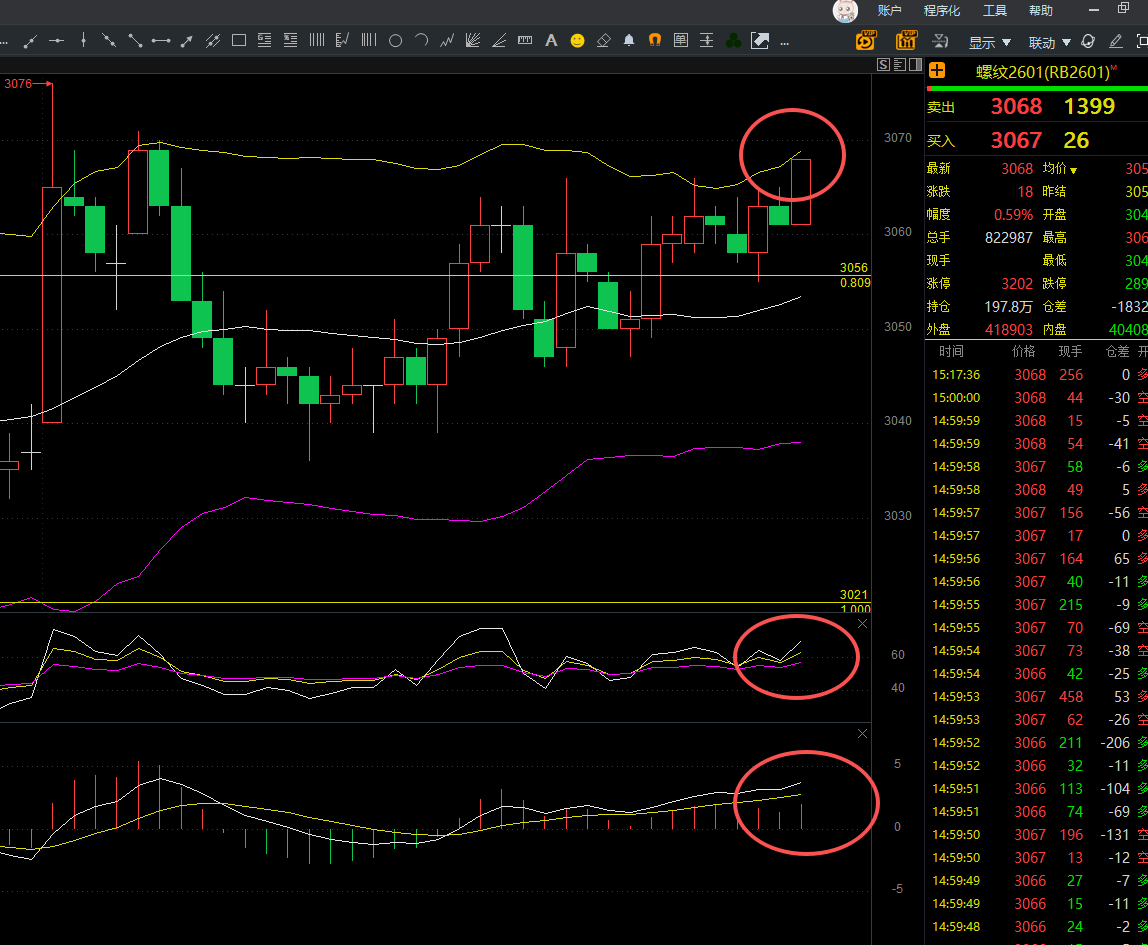Click the 时间 column header
This screenshot has width=1148, height=945.
(x=951, y=351)
